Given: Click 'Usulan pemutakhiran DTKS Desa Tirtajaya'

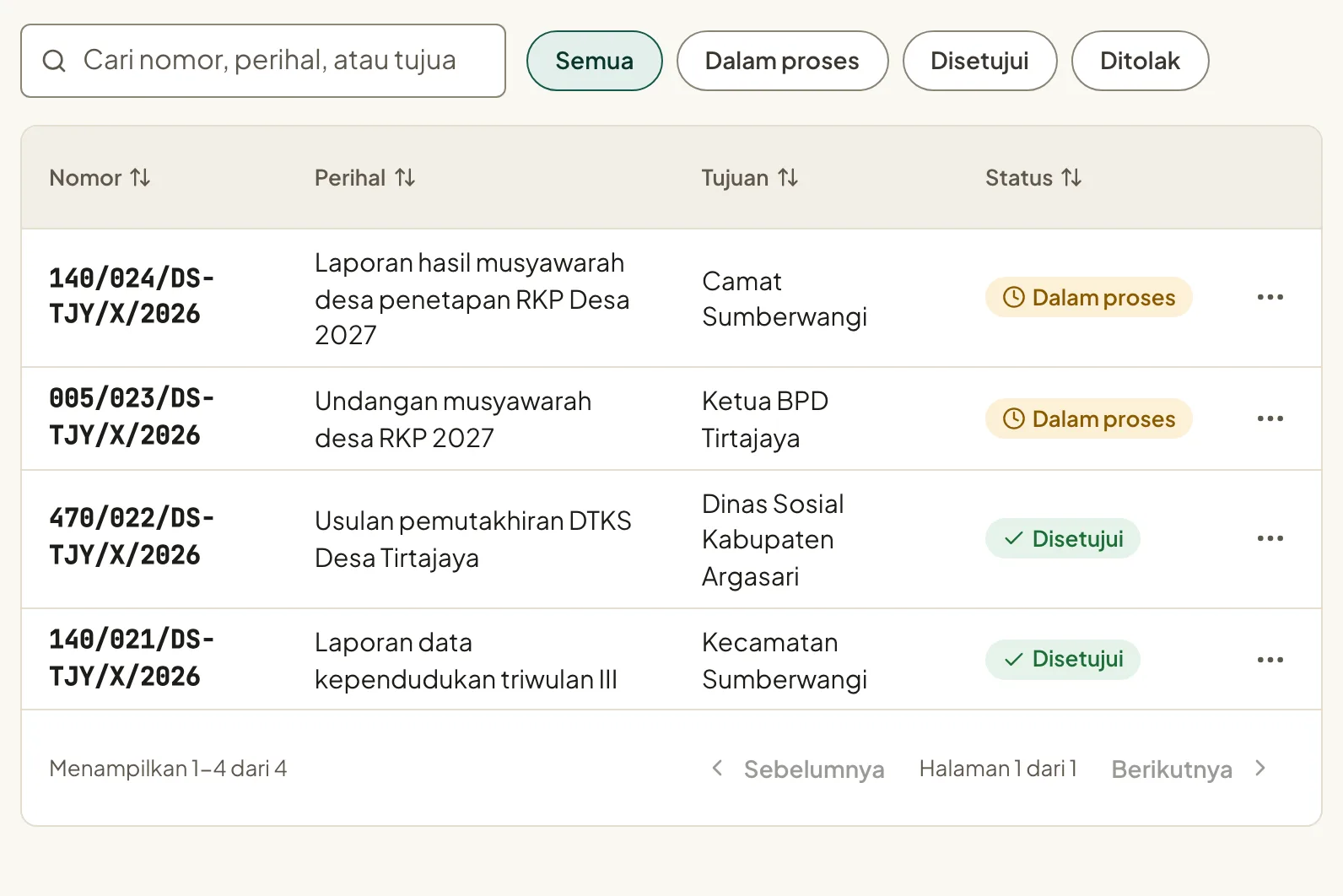Looking at the screenshot, I should pyautogui.click(x=473, y=539).
